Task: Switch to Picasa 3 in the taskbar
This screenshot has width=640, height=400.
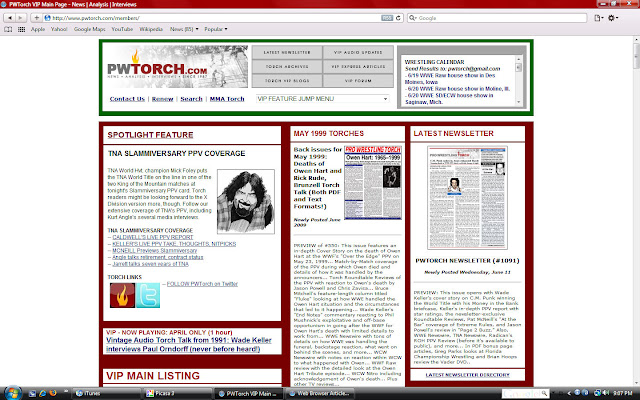Action: coord(178,393)
